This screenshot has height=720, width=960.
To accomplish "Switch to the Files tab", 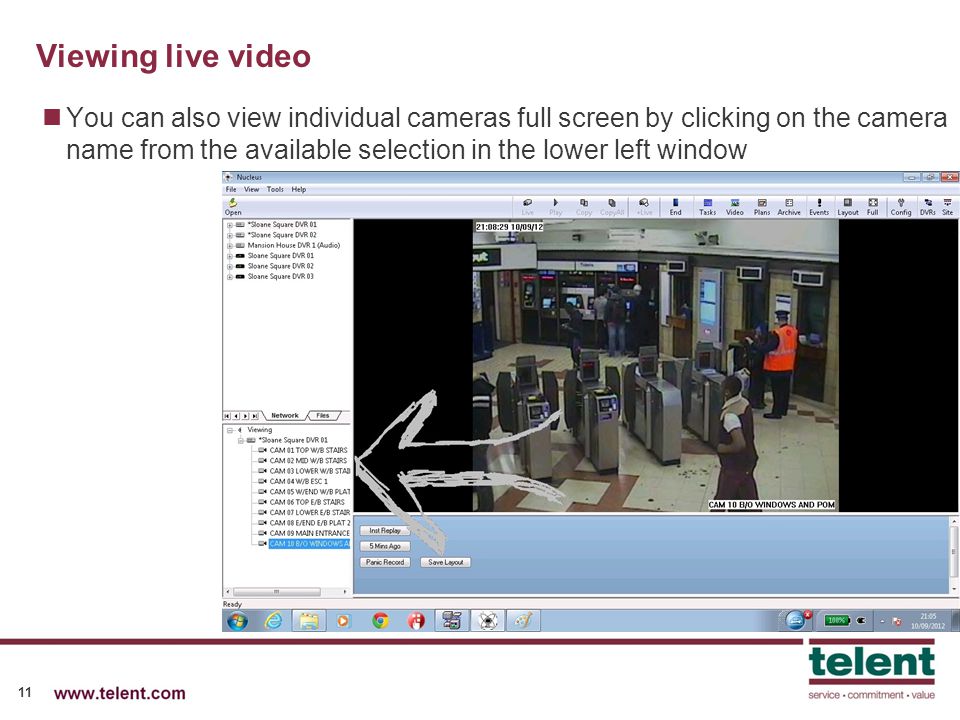I will point(323,416).
